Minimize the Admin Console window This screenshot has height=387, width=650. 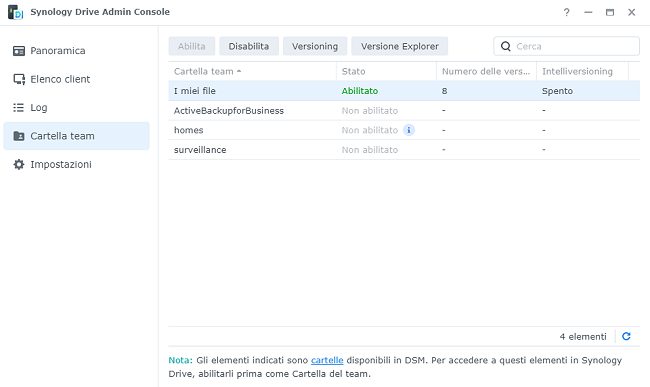pyautogui.click(x=588, y=12)
